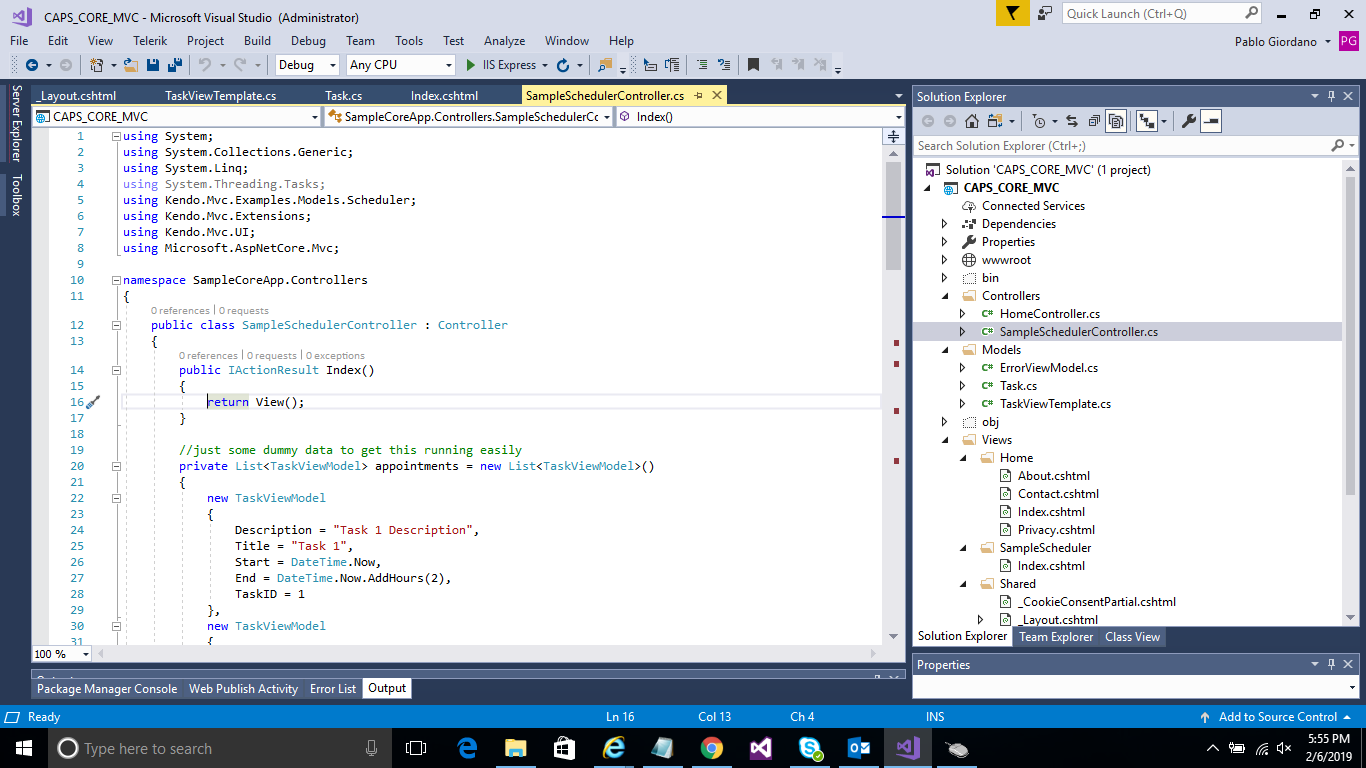The height and width of the screenshot is (768, 1366).
Task: Click the Navigate Backward toolbar icon
Action: pos(32,65)
